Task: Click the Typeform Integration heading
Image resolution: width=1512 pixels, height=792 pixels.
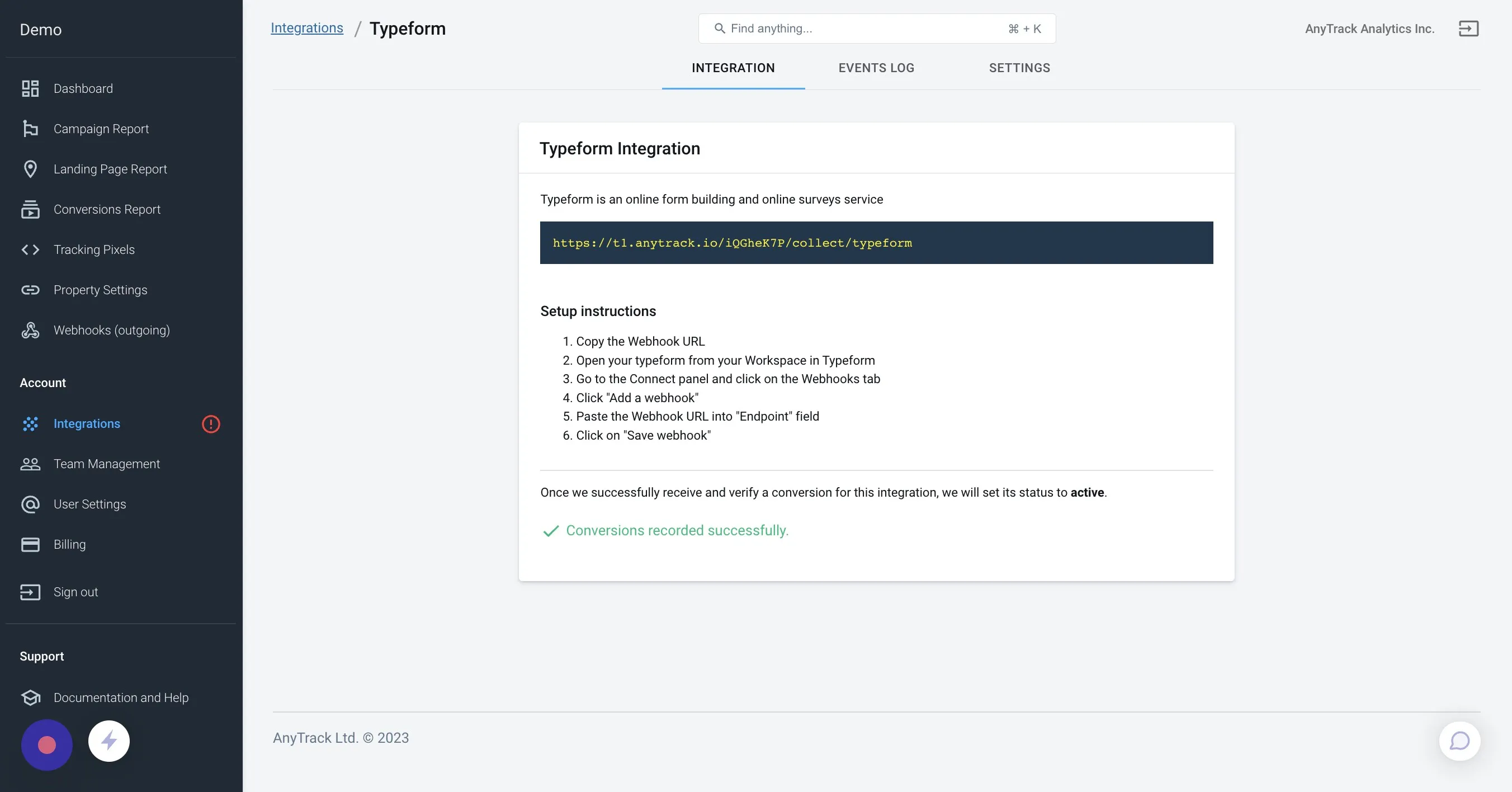Action: tap(620, 149)
